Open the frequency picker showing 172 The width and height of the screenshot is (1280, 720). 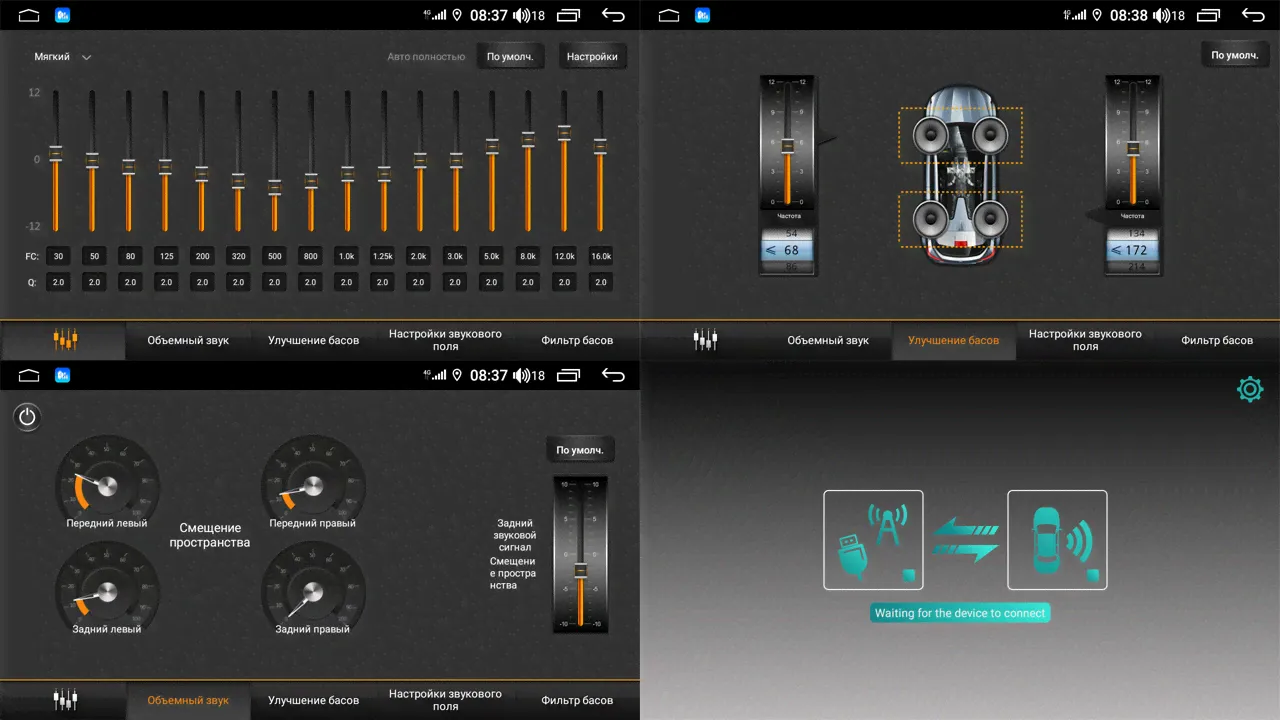click(1132, 250)
